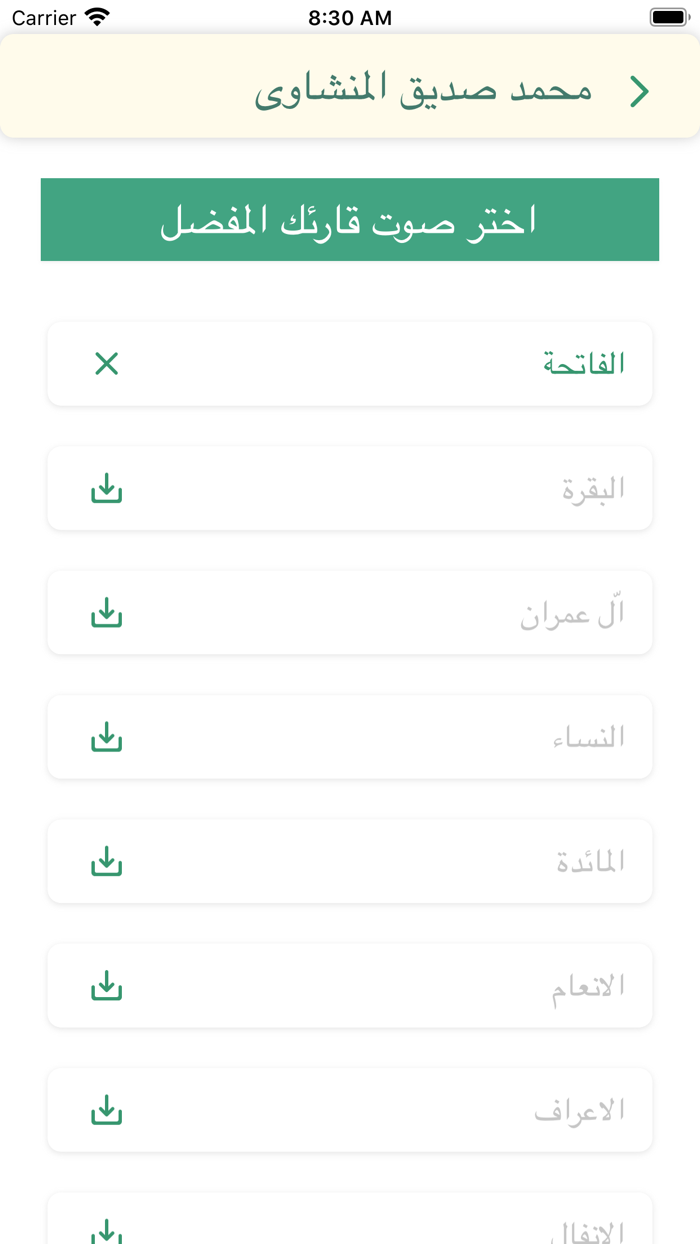
Task: Tap the green reciter choice banner
Action: [350, 219]
